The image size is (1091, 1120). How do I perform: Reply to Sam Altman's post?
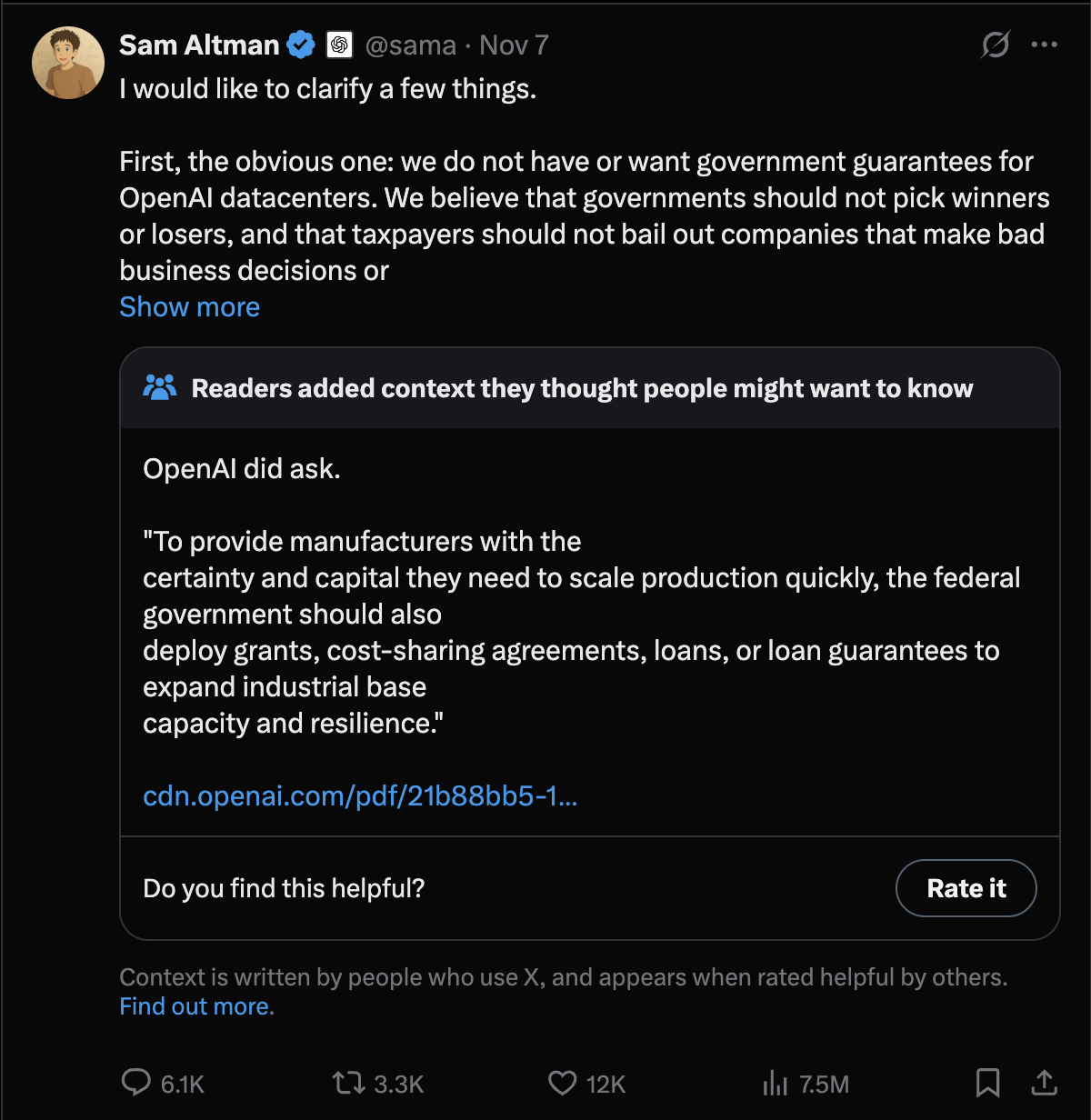coord(138,1084)
